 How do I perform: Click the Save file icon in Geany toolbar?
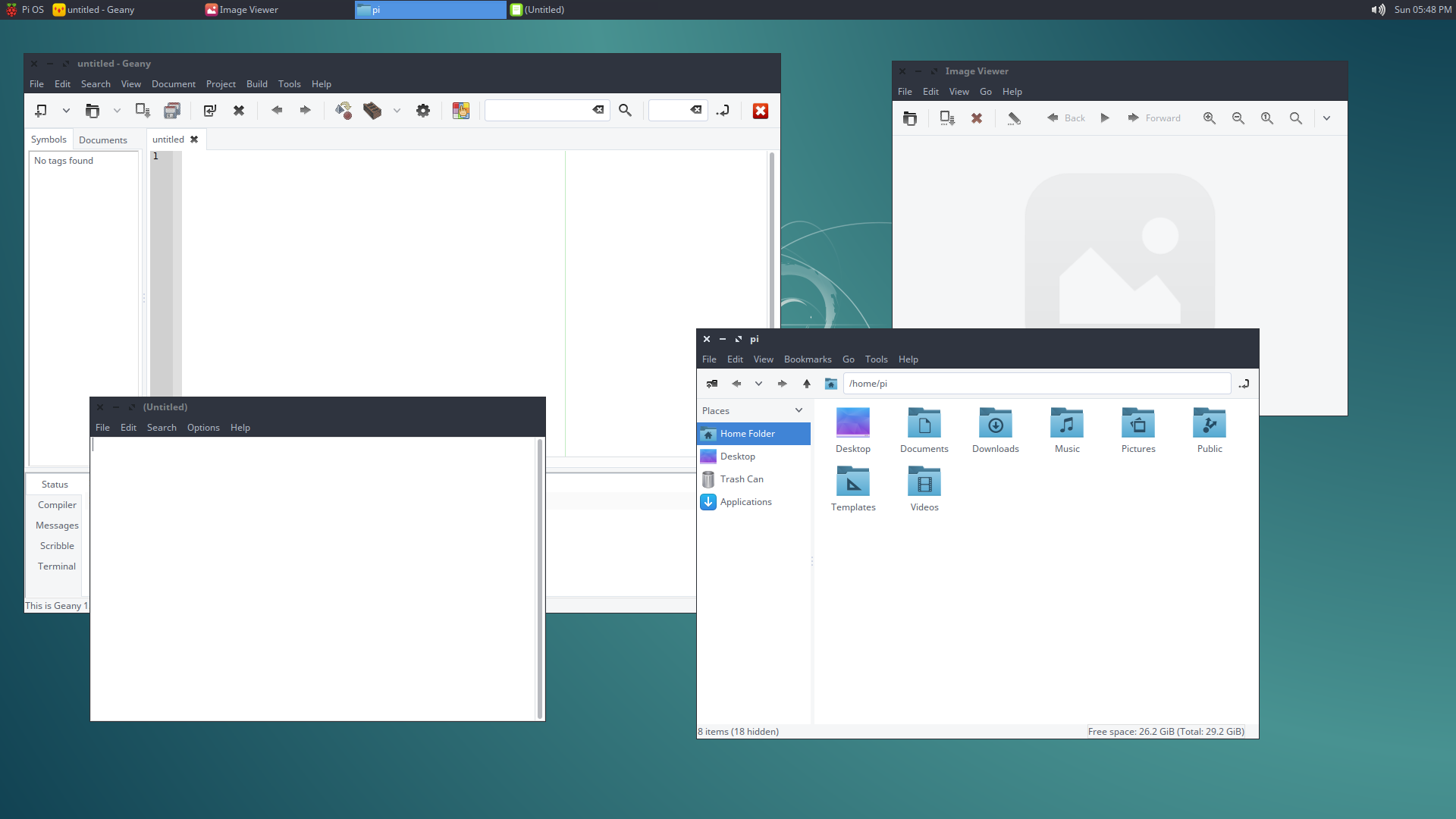(x=143, y=111)
